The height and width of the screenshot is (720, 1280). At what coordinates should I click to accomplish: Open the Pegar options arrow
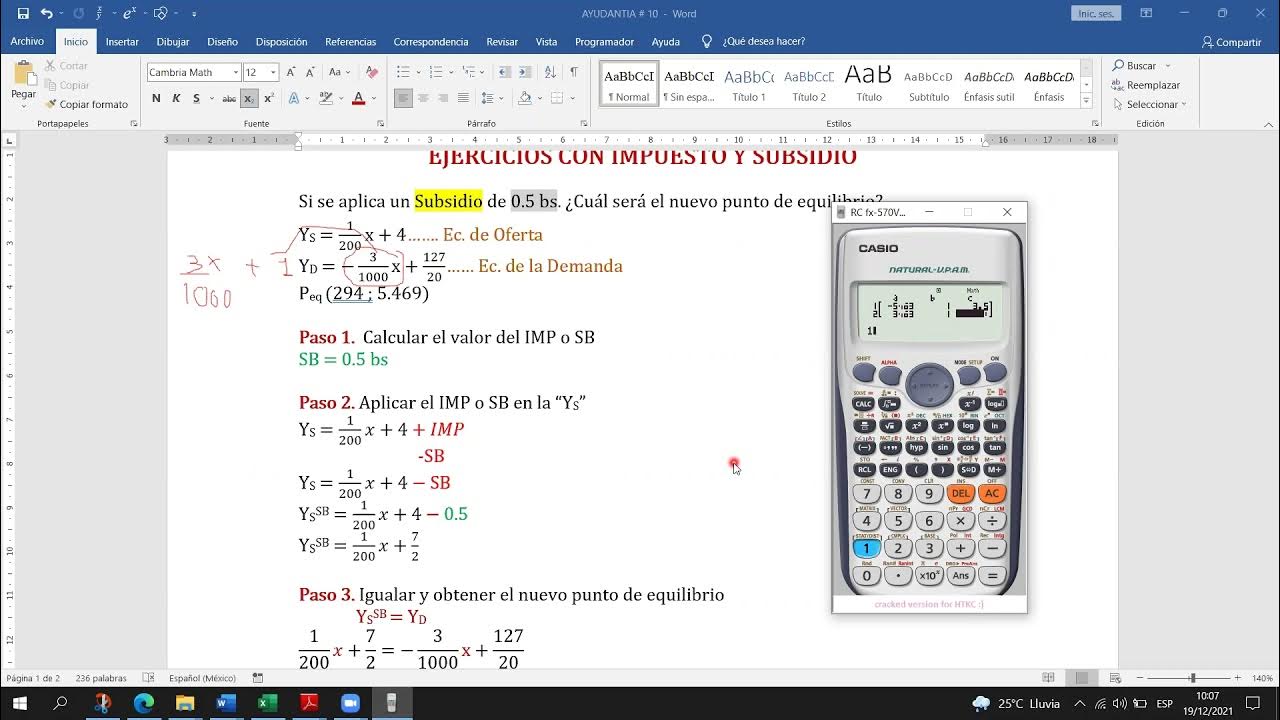pos(23,105)
